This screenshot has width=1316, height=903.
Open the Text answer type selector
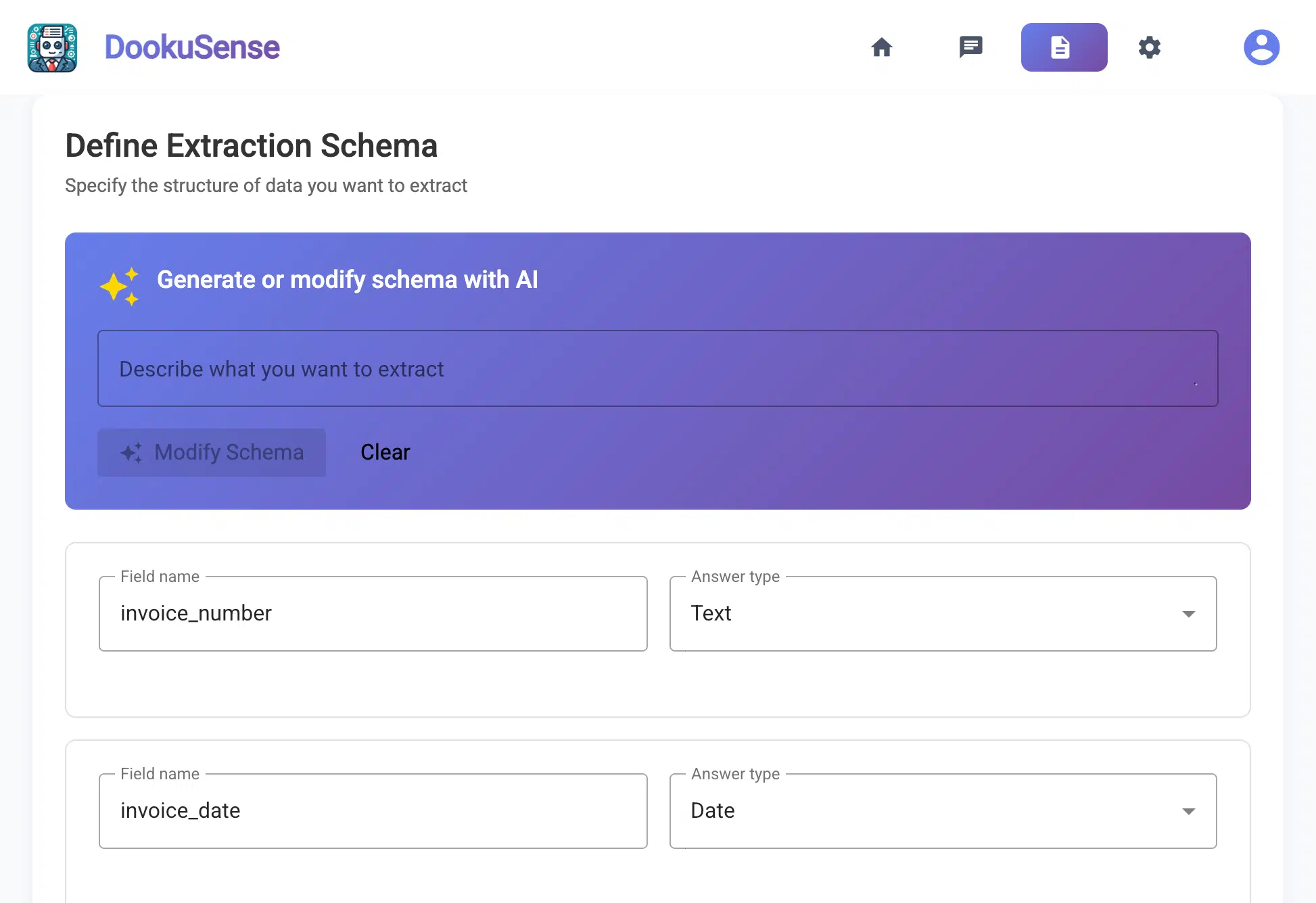pos(942,614)
